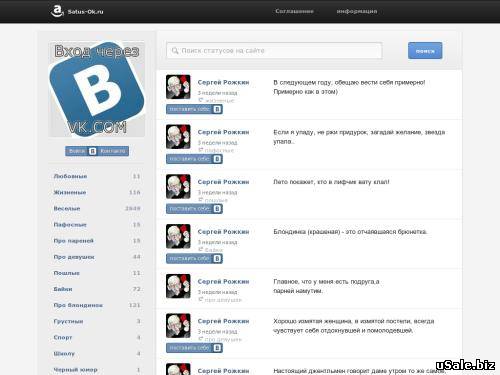The image size is (500, 375).
Task: Click 'поставить себе' under 'В следующем году' status
Action: [x=194, y=109]
